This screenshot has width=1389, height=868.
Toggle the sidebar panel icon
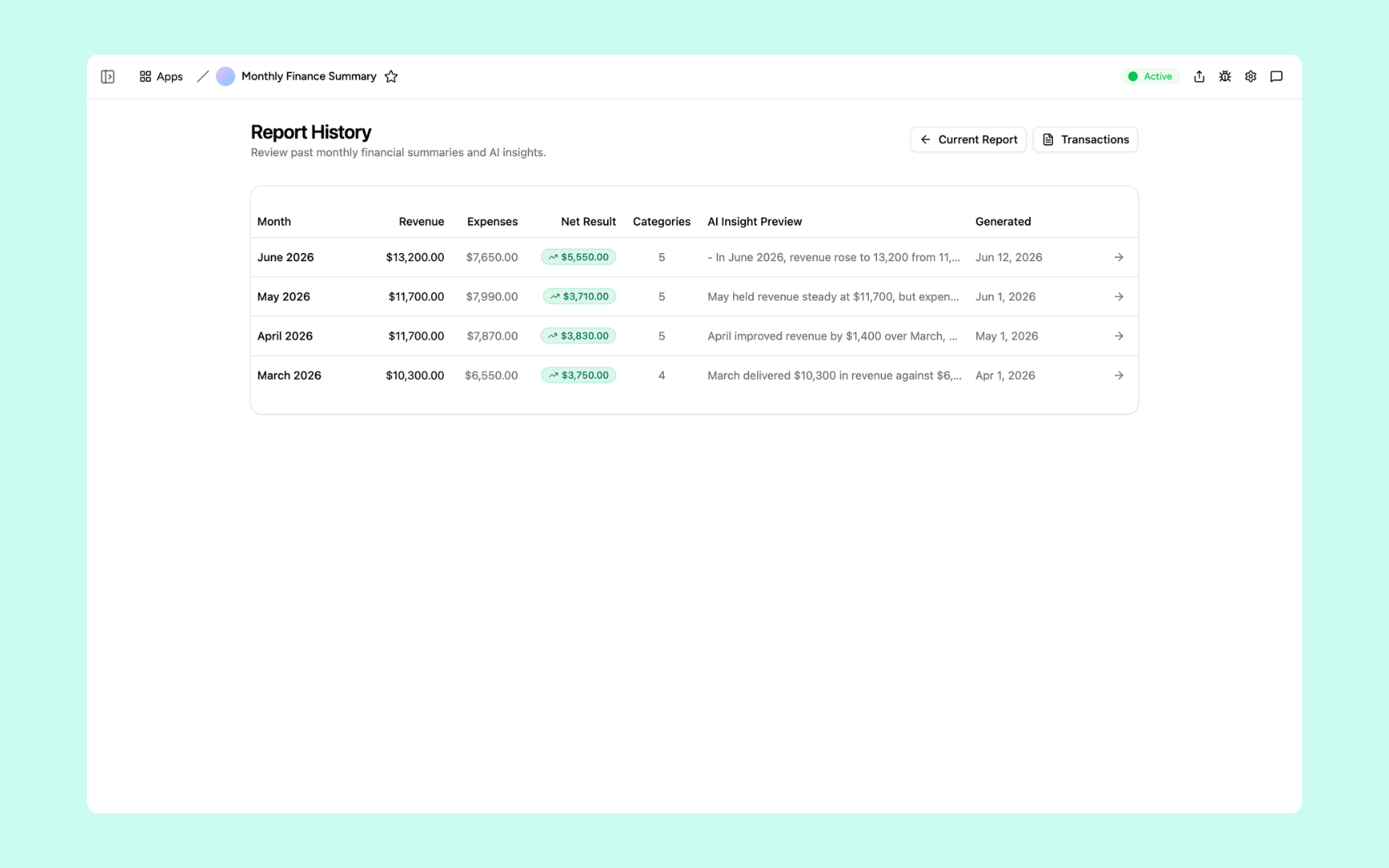108,76
